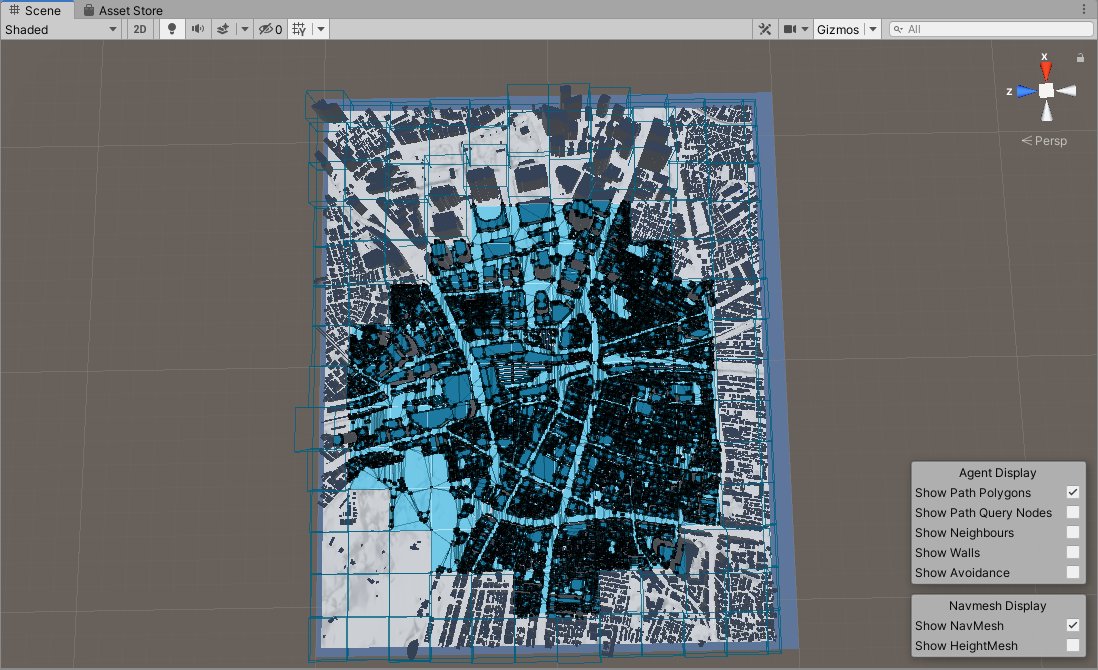This screenshot has width=1098, height=670.
Task: Open the Shaded draw mode dropdown
Action: click(x=62, y=29)
